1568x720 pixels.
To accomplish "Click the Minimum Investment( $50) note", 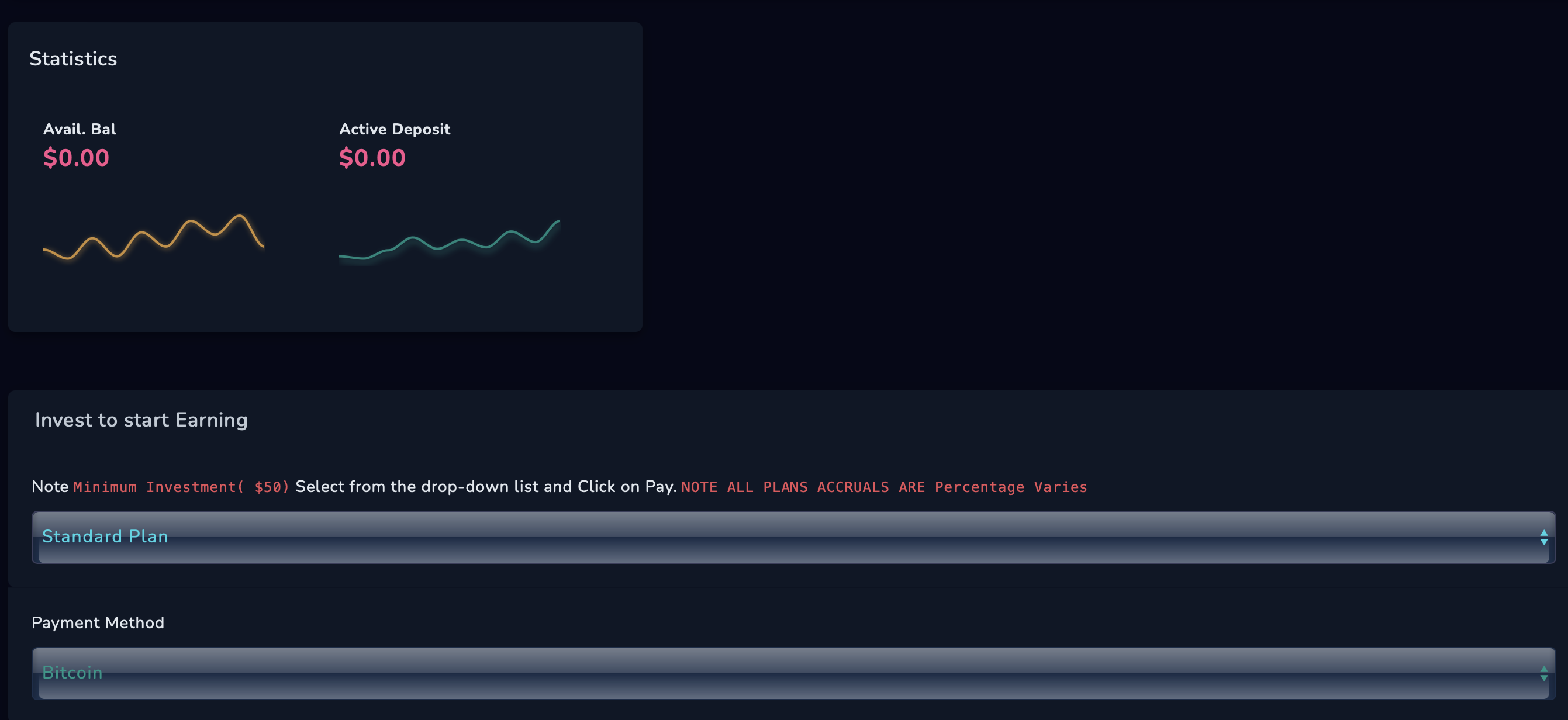I will pos(181,487).
